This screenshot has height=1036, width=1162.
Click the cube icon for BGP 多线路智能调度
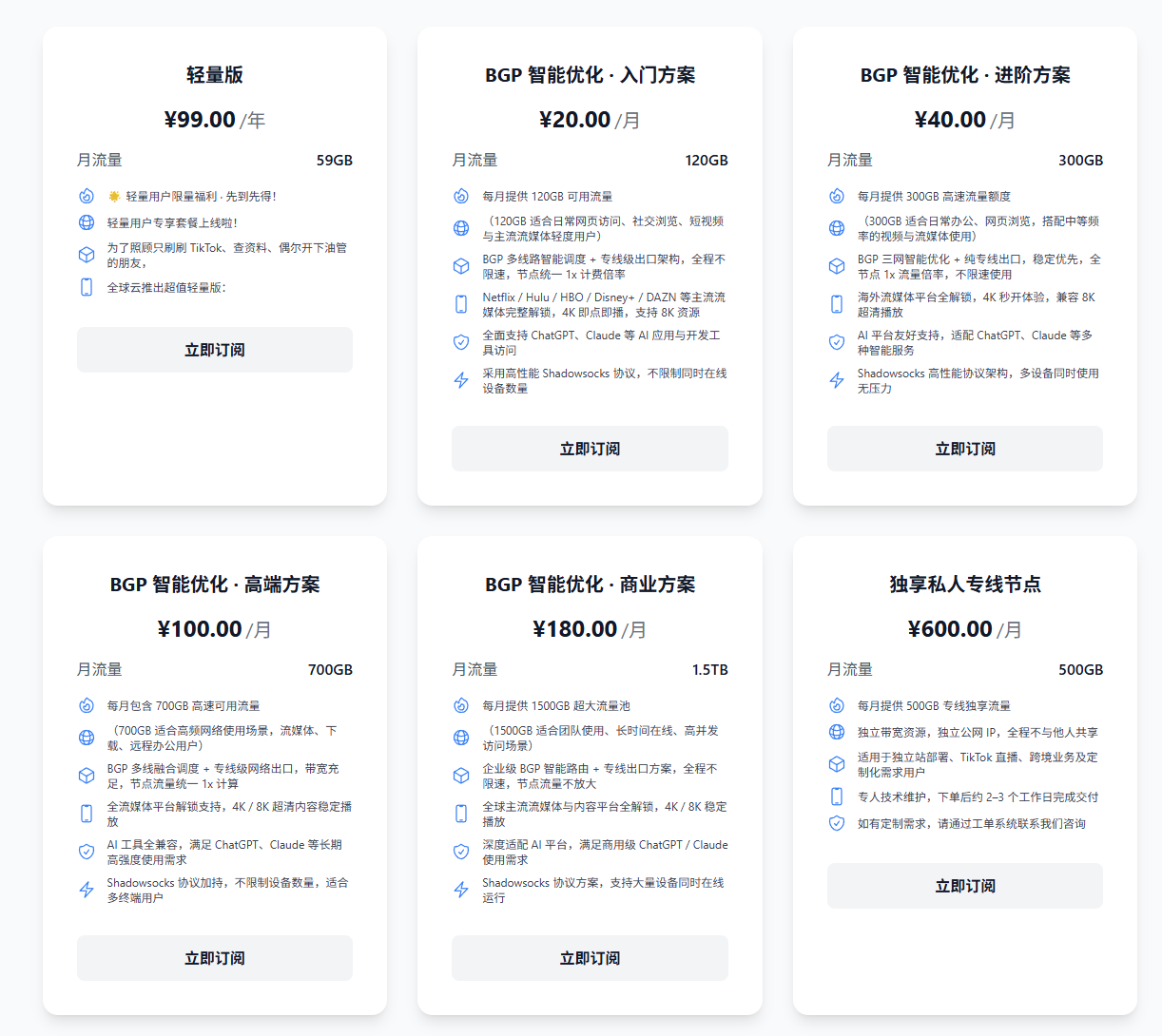coord(461,265)
